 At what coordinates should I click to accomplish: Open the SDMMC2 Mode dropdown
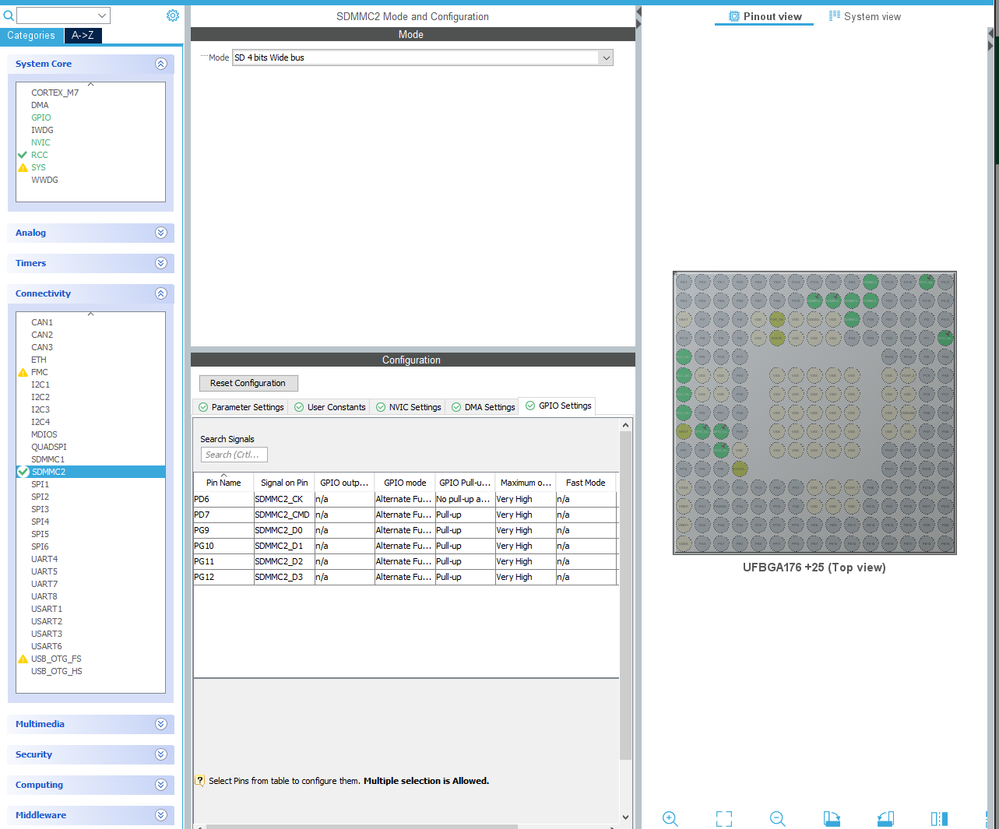pyautogui.click(x=605, y=57)
